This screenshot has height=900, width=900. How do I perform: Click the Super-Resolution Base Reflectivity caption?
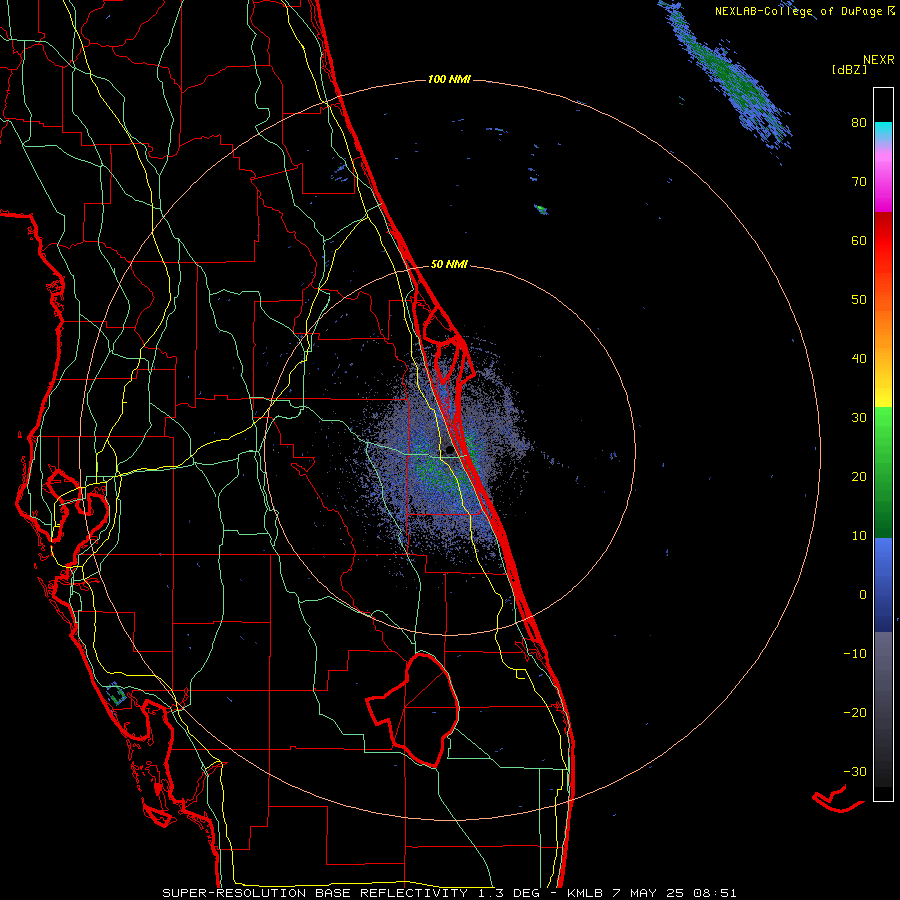click(x=449, y=893)
